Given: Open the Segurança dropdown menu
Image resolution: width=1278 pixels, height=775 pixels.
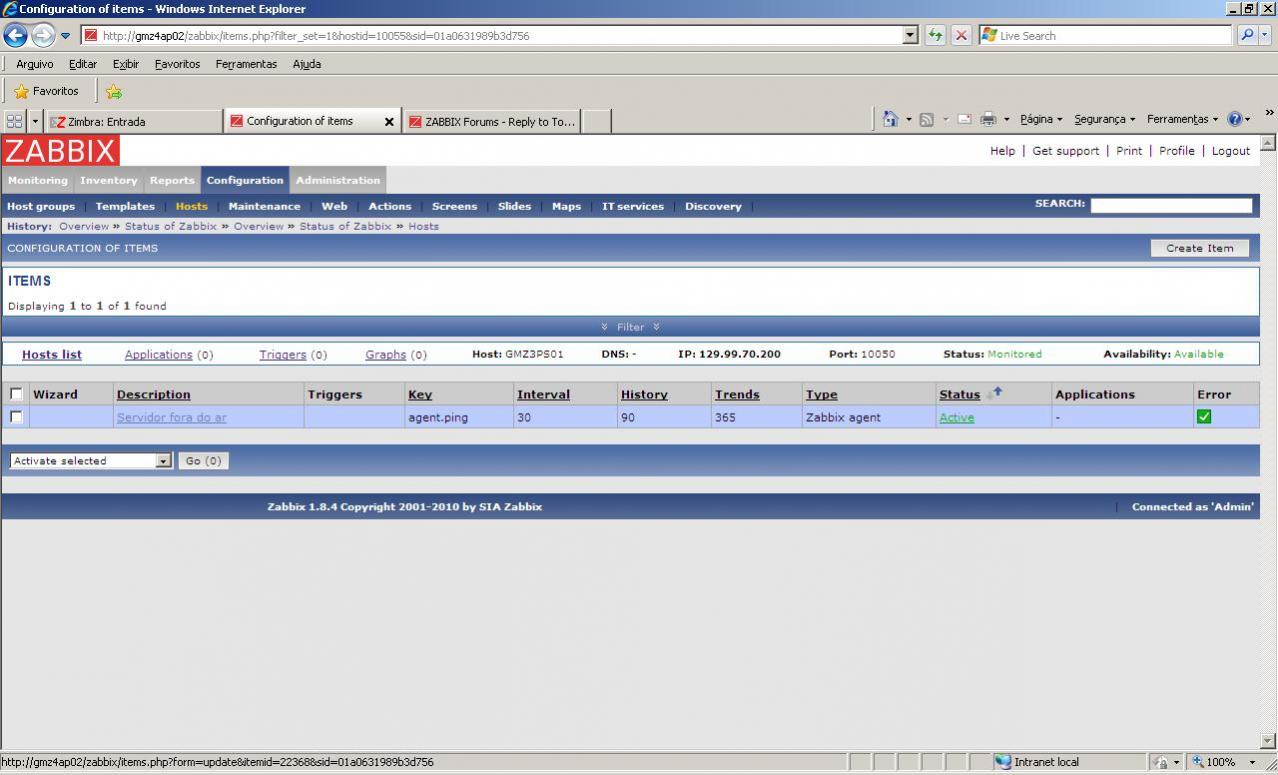Looking at the screenshot, I should (x=1104, y=119).
